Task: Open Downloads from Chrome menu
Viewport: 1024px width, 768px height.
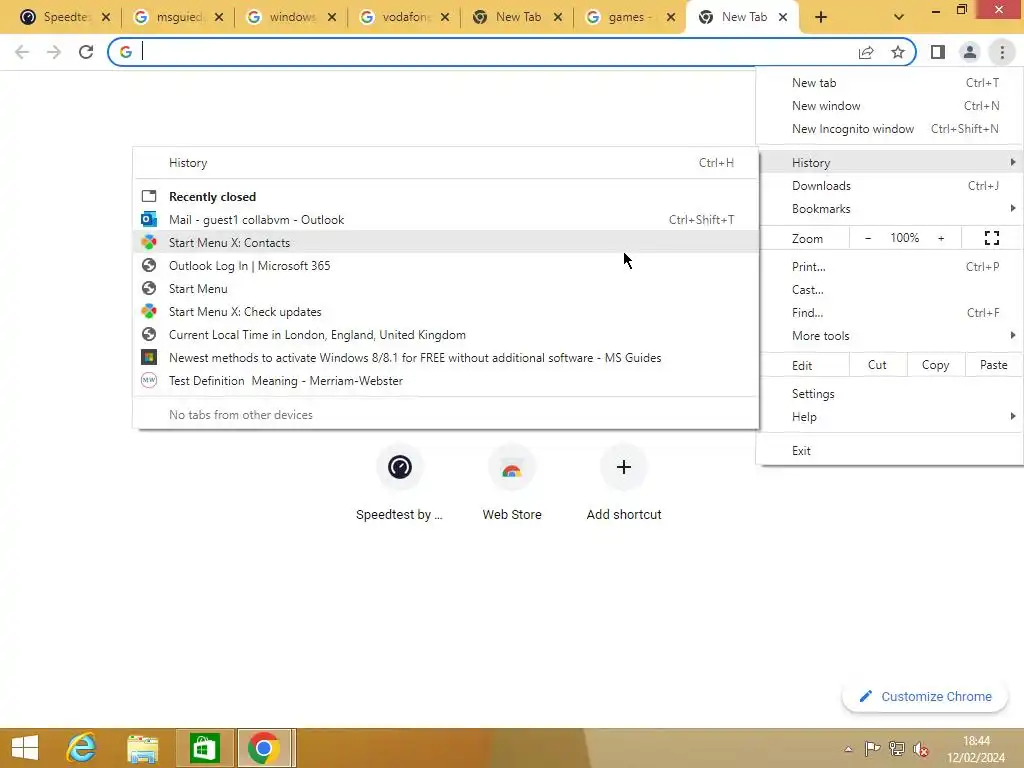Action: [x=889, y=185]
